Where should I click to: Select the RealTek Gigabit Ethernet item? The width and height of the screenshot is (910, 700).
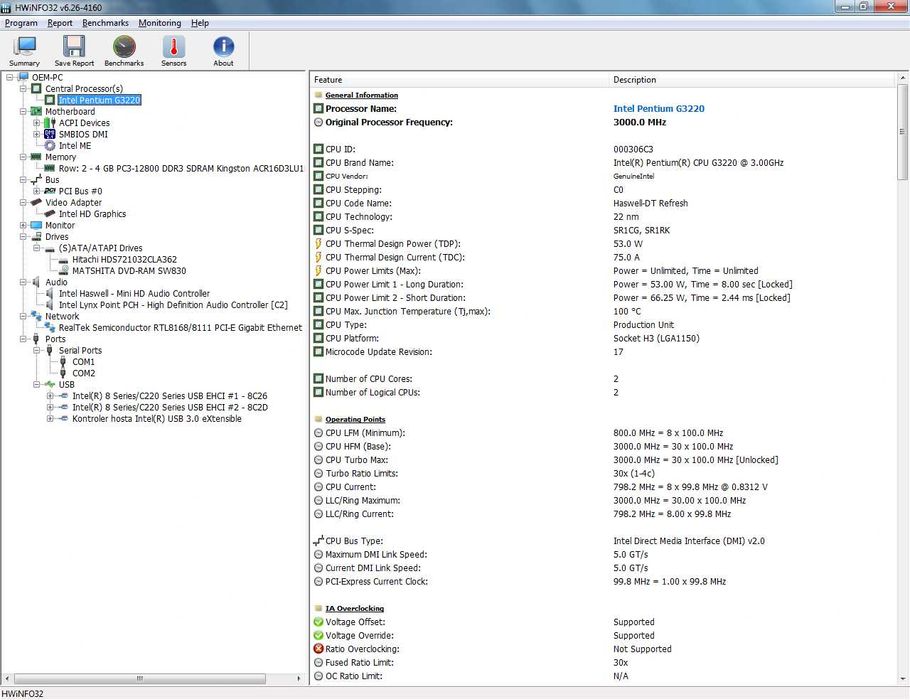[x=180, y=328]
